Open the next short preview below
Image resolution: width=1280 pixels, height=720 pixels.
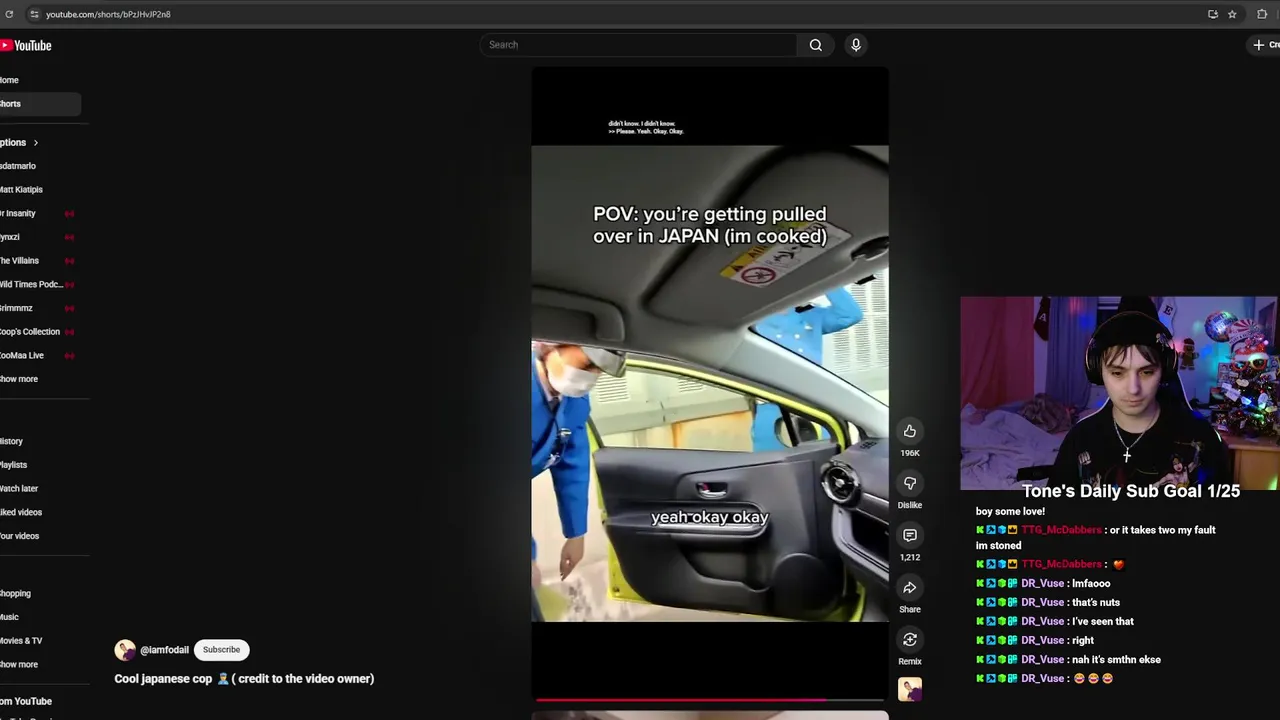point(710,715)
